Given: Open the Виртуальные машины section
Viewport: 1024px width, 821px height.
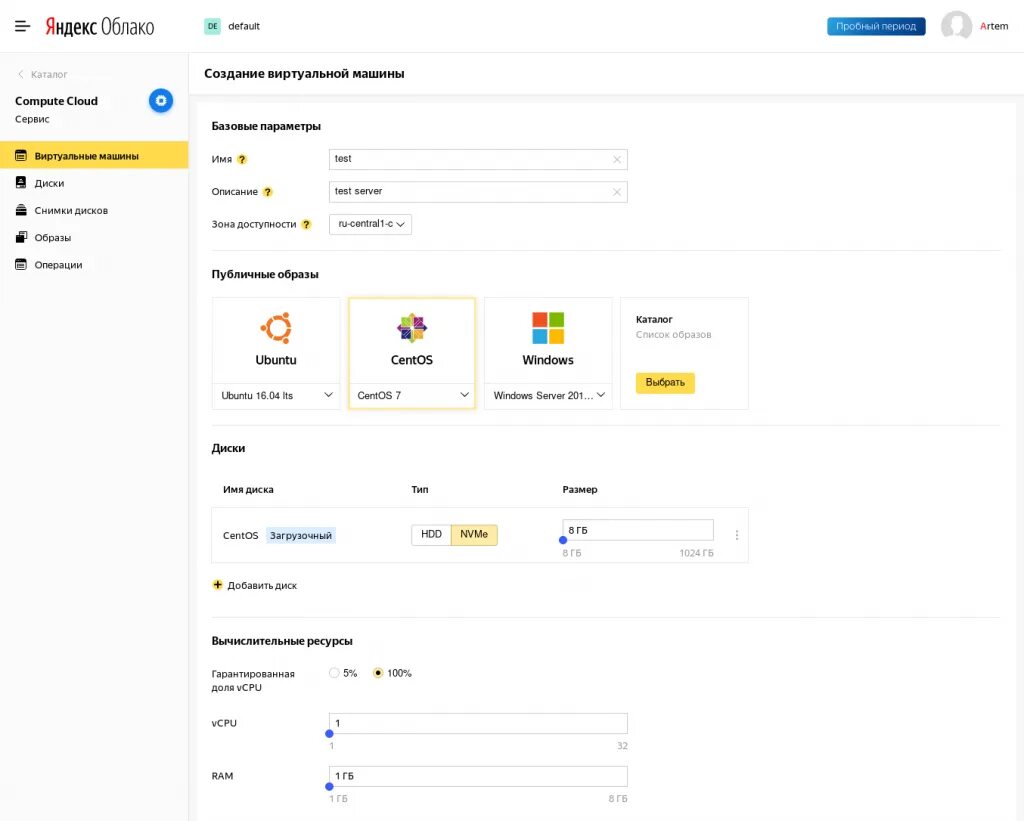Looking at the screenshot, I should [94, 155].
